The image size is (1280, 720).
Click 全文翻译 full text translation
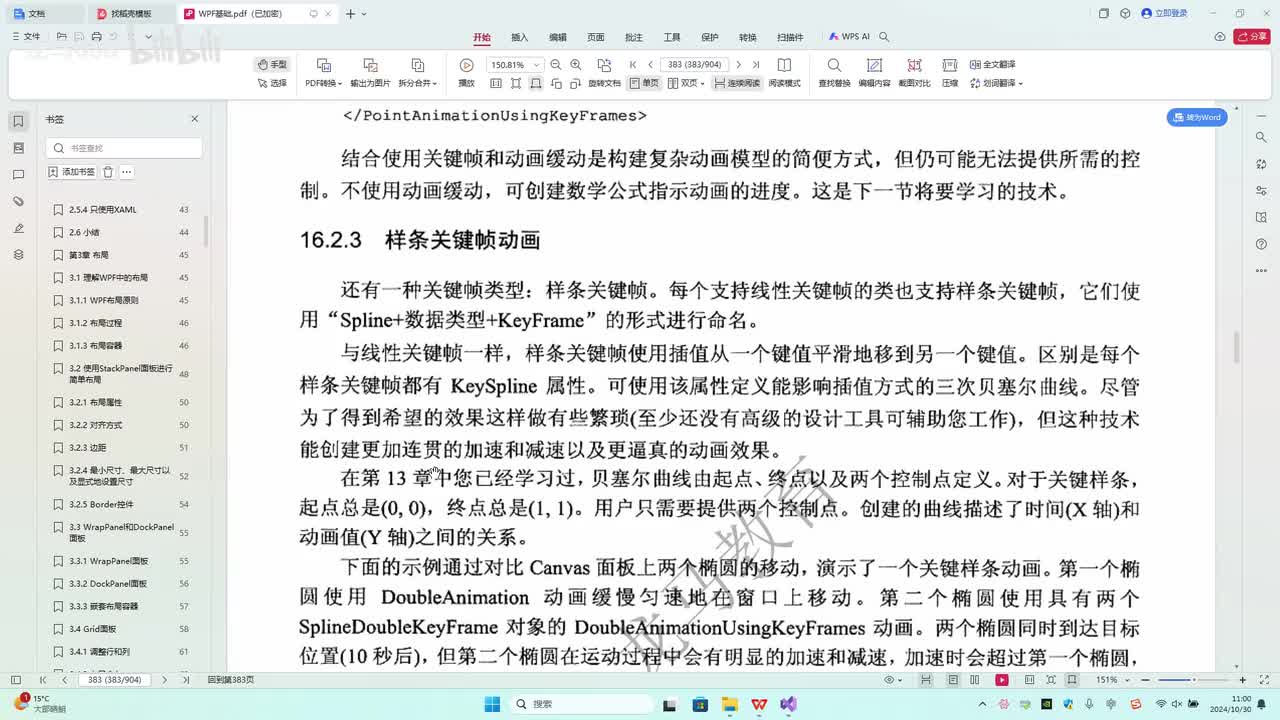coord(991,64)
